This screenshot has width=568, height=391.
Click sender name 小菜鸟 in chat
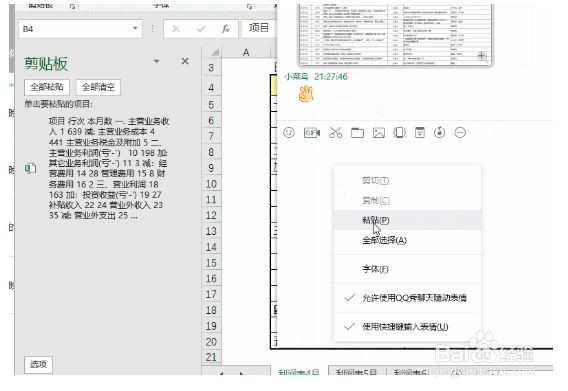pyautogui.click(x=296, y=76)
